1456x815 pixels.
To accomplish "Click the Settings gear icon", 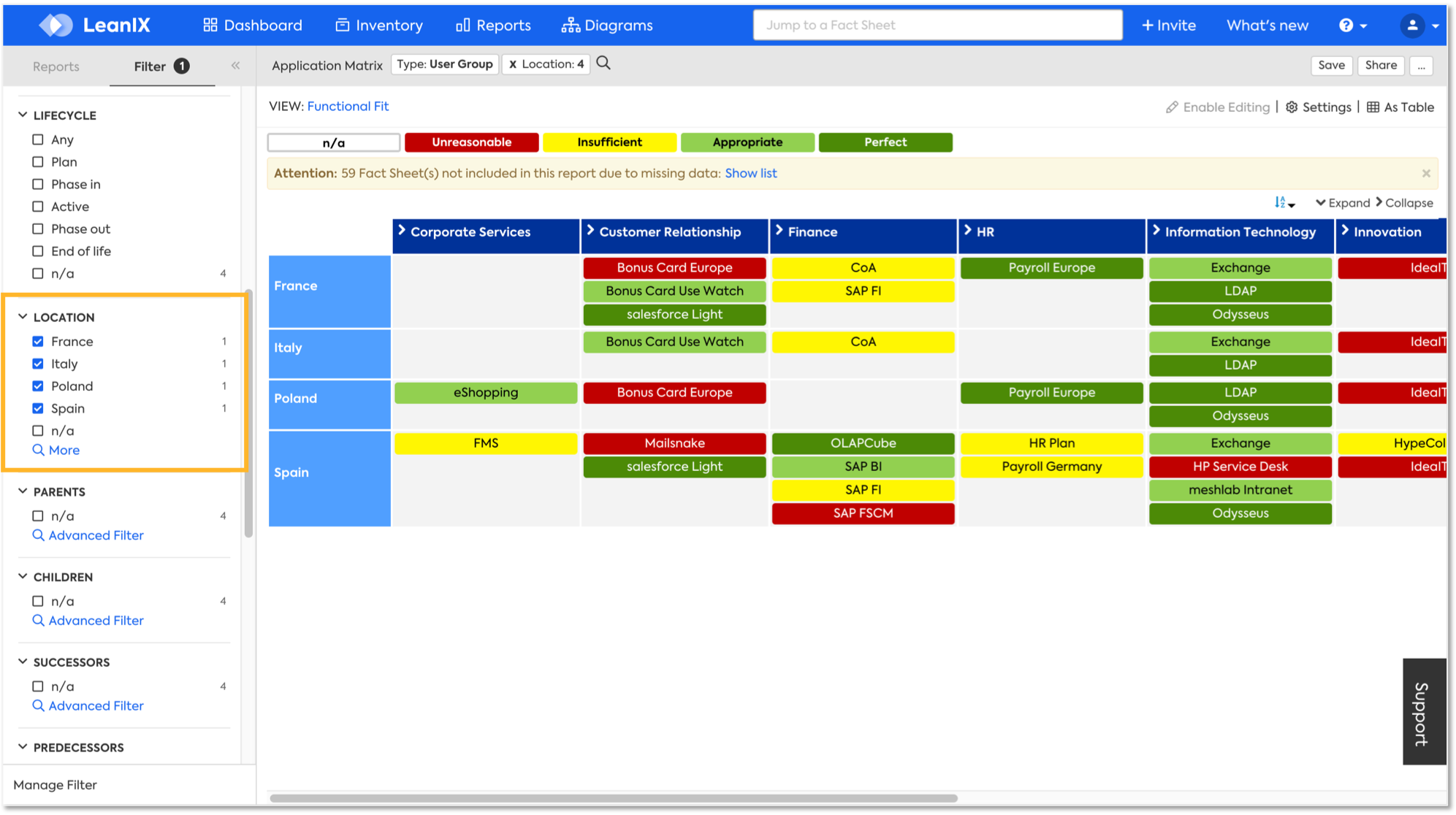I will (x=1292, y=107).
